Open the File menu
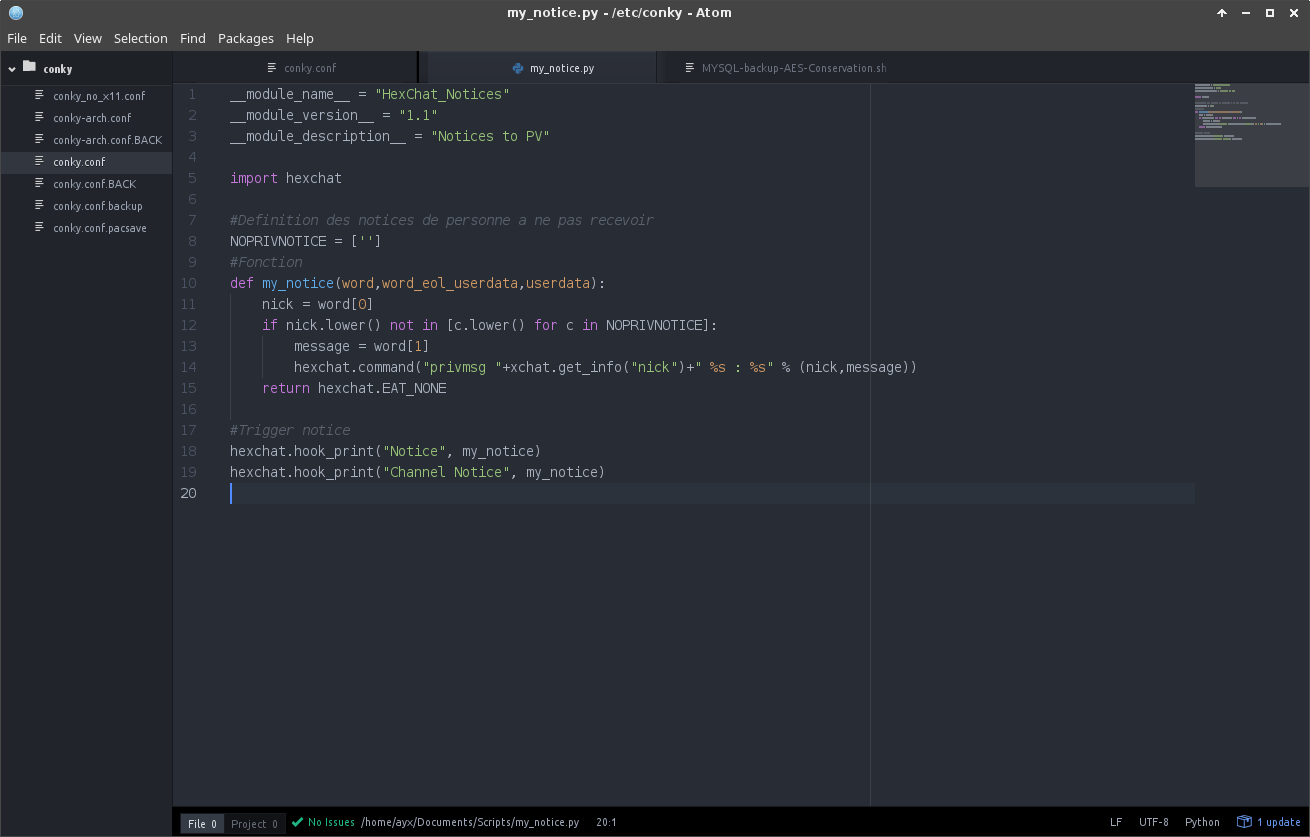This screenshot has width=1310, height=837. (x=17, y=38)
